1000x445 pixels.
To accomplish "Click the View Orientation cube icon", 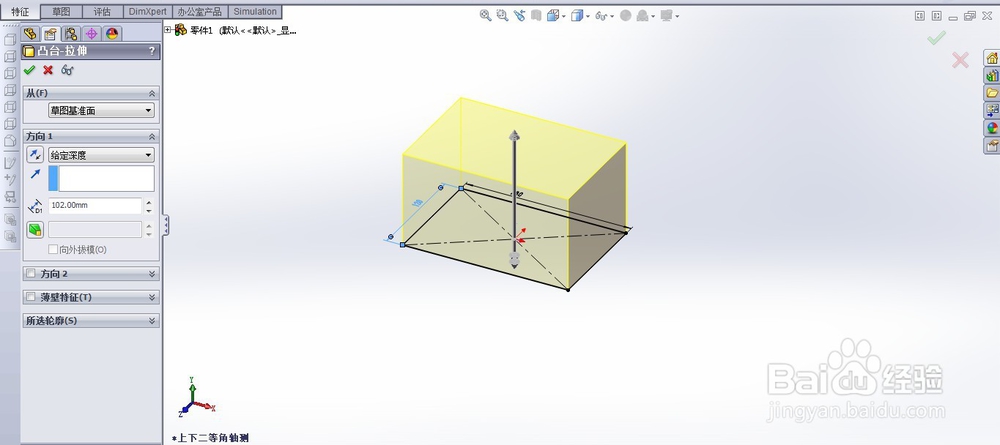I will [552, 15].
